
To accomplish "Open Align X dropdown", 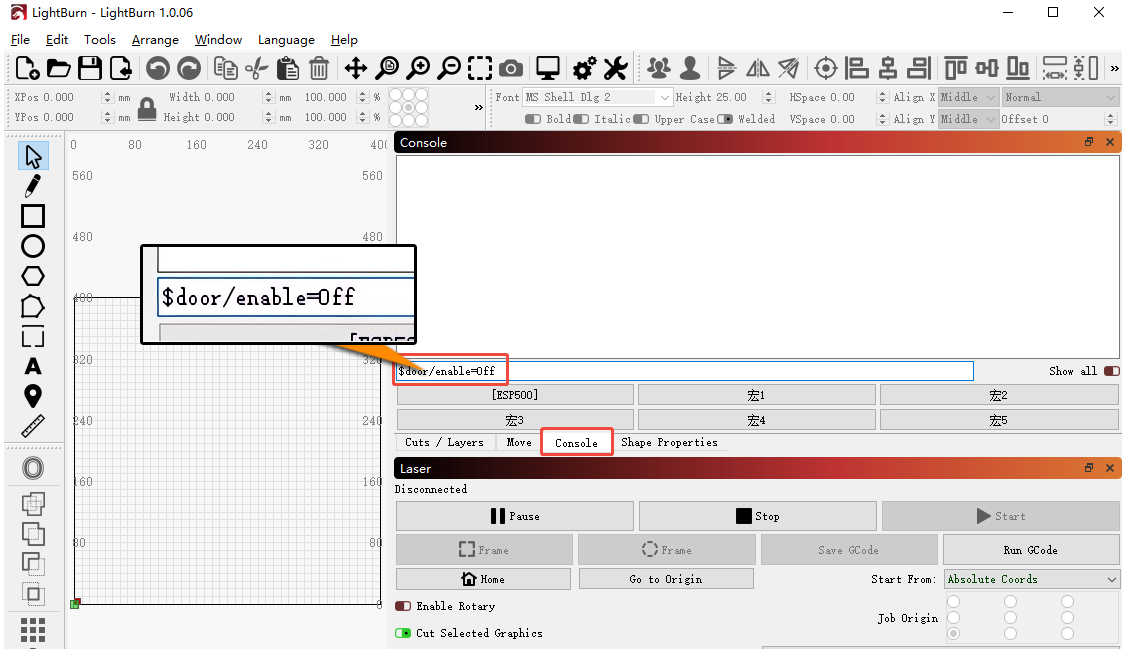I will click(968, 97).
